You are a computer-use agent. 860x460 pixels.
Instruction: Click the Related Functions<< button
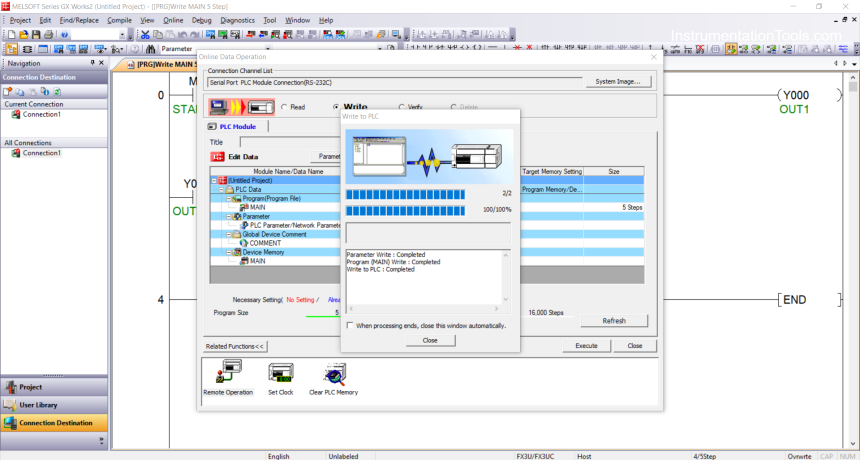tap(235, 347)
